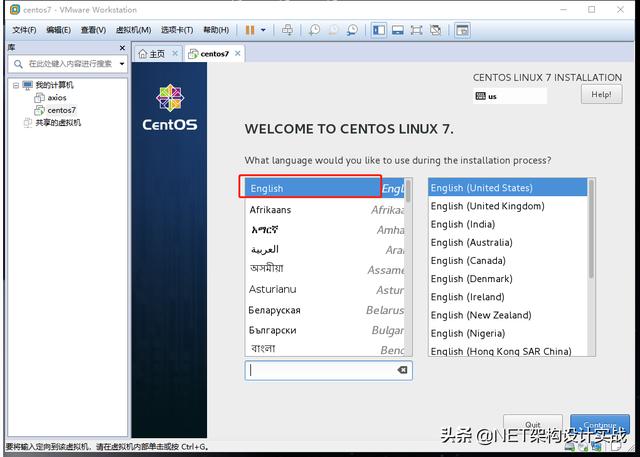Select the Arabic language row
Image resolution: width=640 pixels, height=457 pixels.
325,249
